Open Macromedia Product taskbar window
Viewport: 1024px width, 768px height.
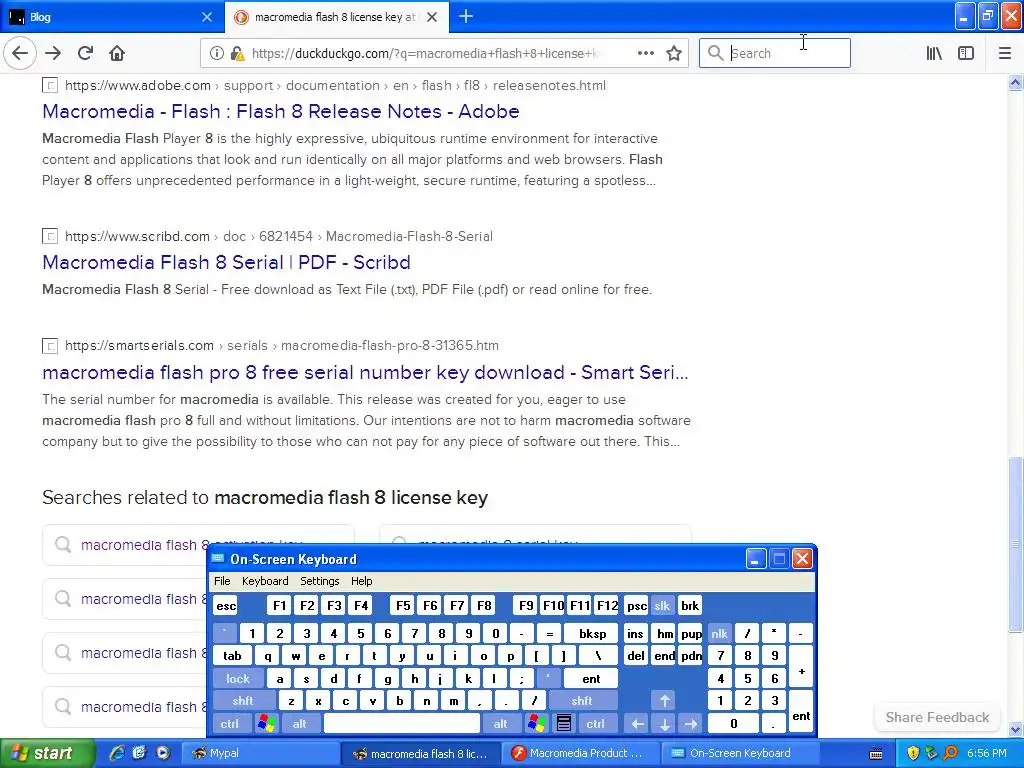583,753
